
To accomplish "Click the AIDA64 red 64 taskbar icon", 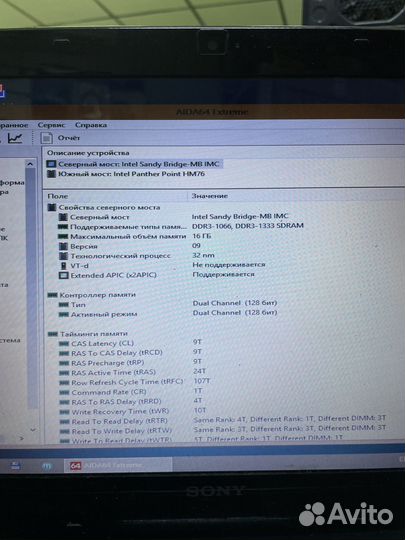I will click(75, 466).
